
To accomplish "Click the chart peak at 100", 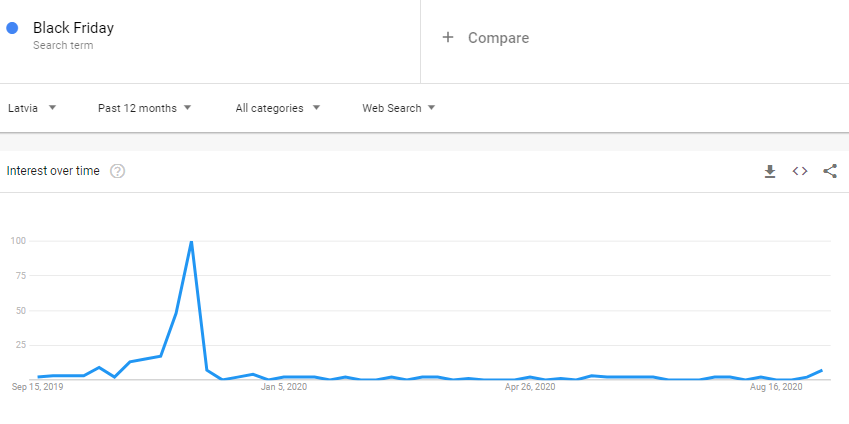I will [191, 242].
